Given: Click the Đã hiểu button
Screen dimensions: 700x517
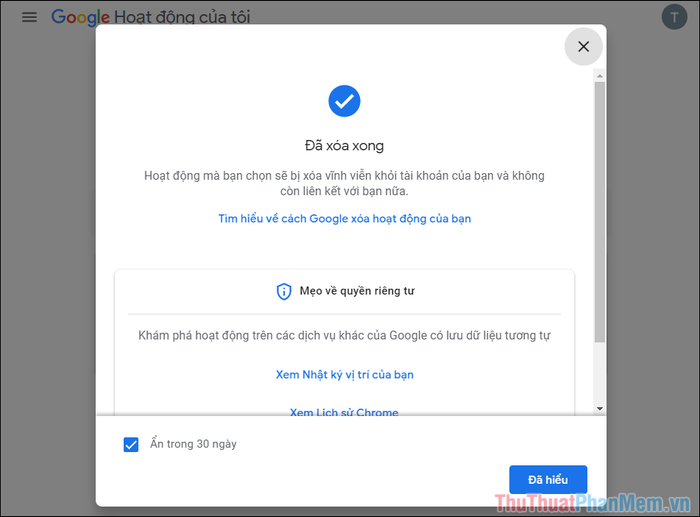Looking at the screenshot, I should pos(548,479).
